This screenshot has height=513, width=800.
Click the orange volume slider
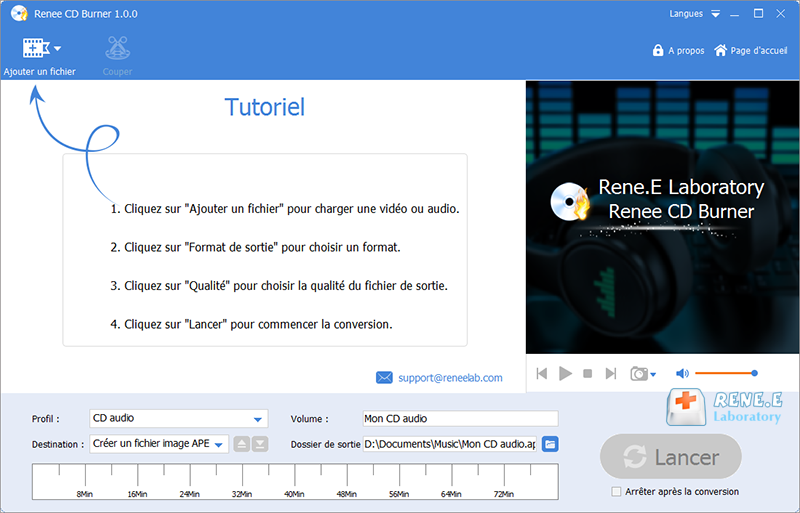(725, 373)
